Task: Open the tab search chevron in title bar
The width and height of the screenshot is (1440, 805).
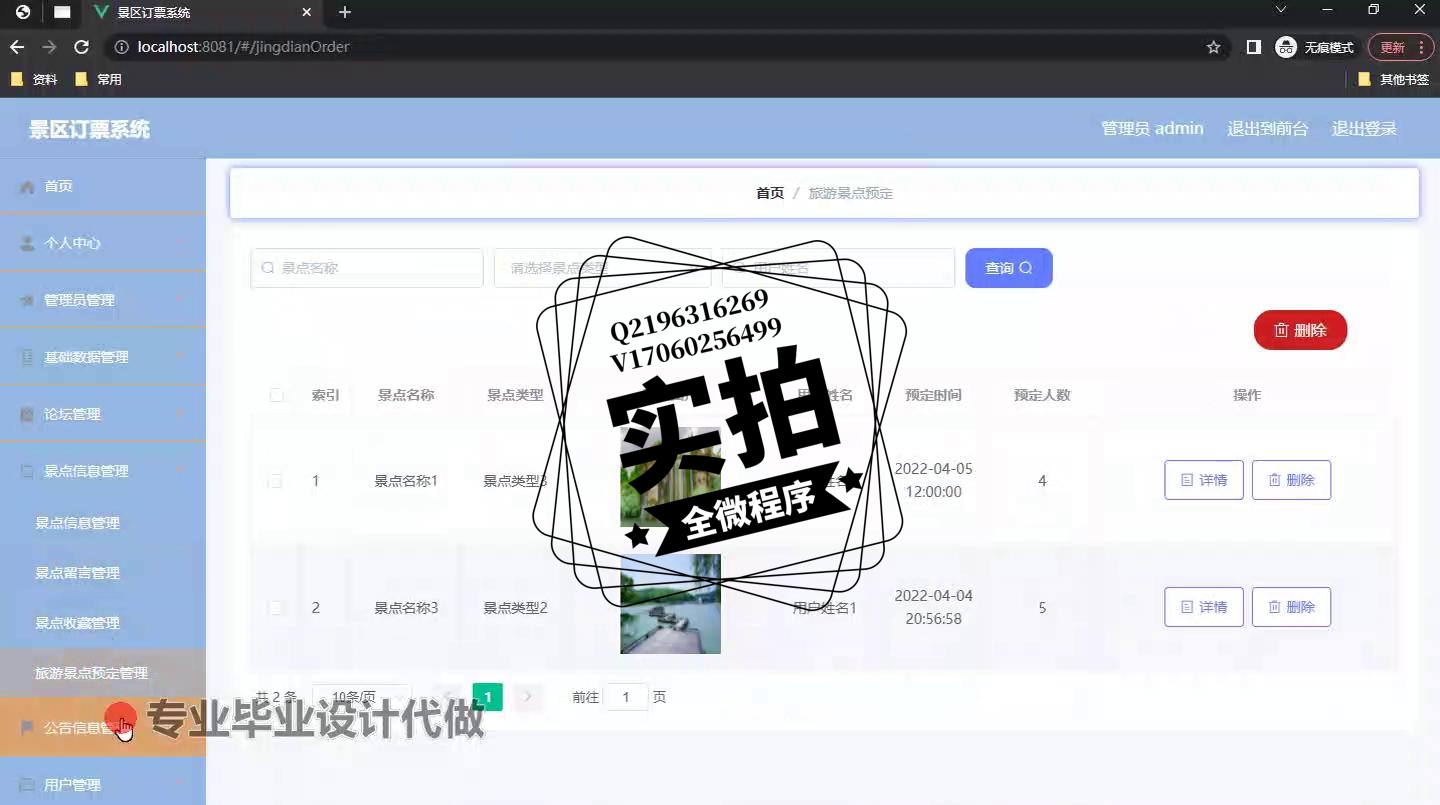Action: 1280,10
